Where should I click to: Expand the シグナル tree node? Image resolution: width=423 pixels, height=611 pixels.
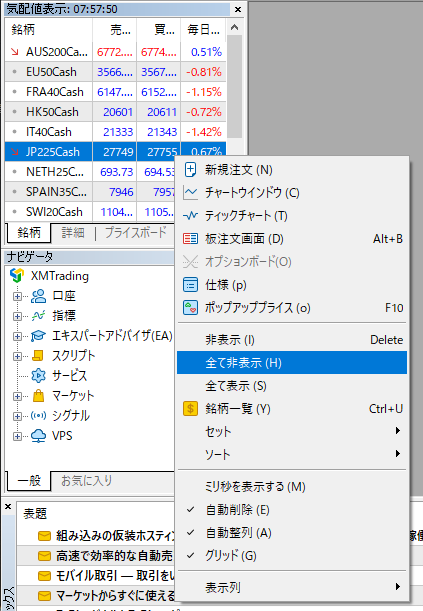[17, 416]
